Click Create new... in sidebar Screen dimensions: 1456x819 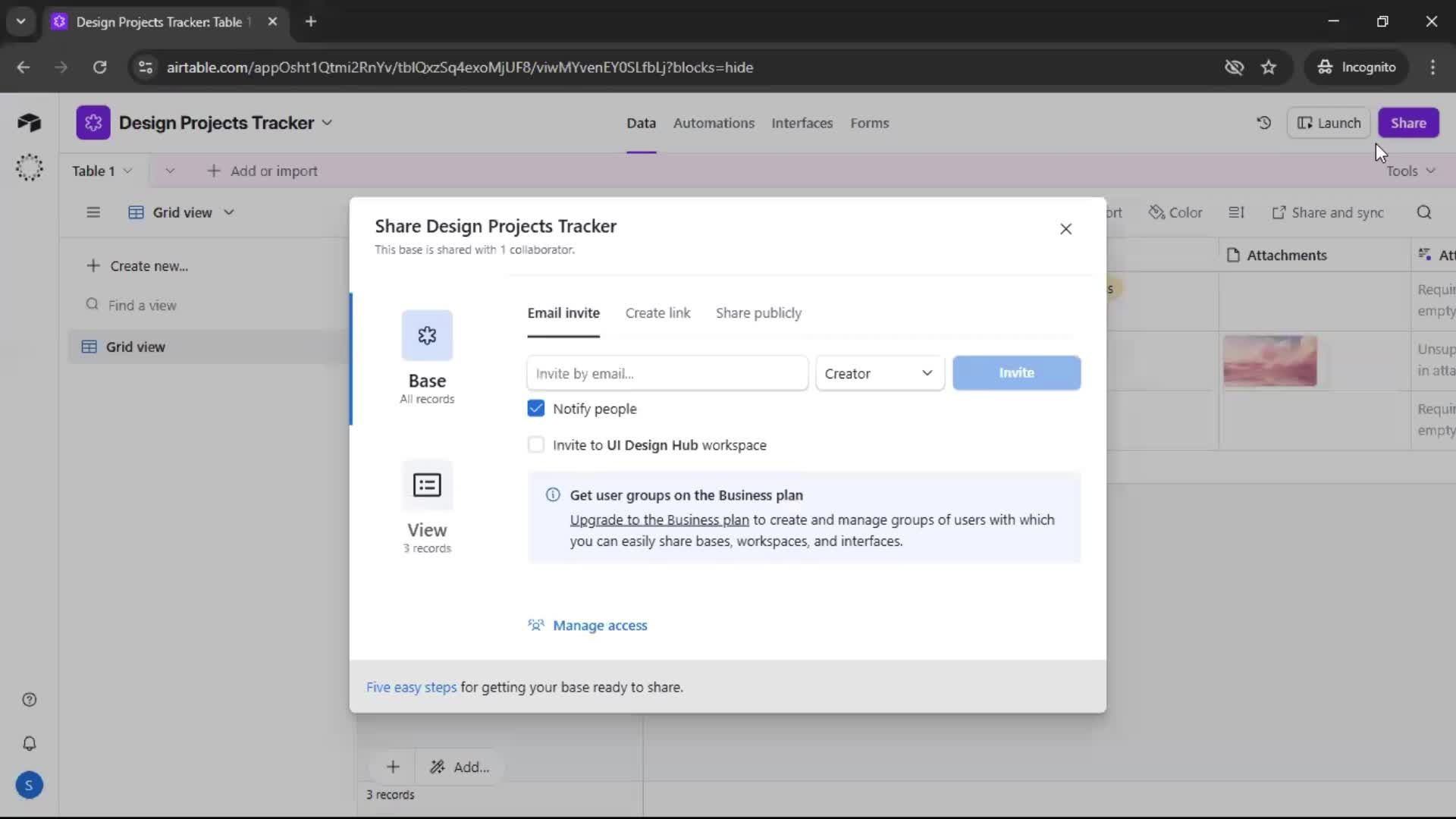pos(137,266)
